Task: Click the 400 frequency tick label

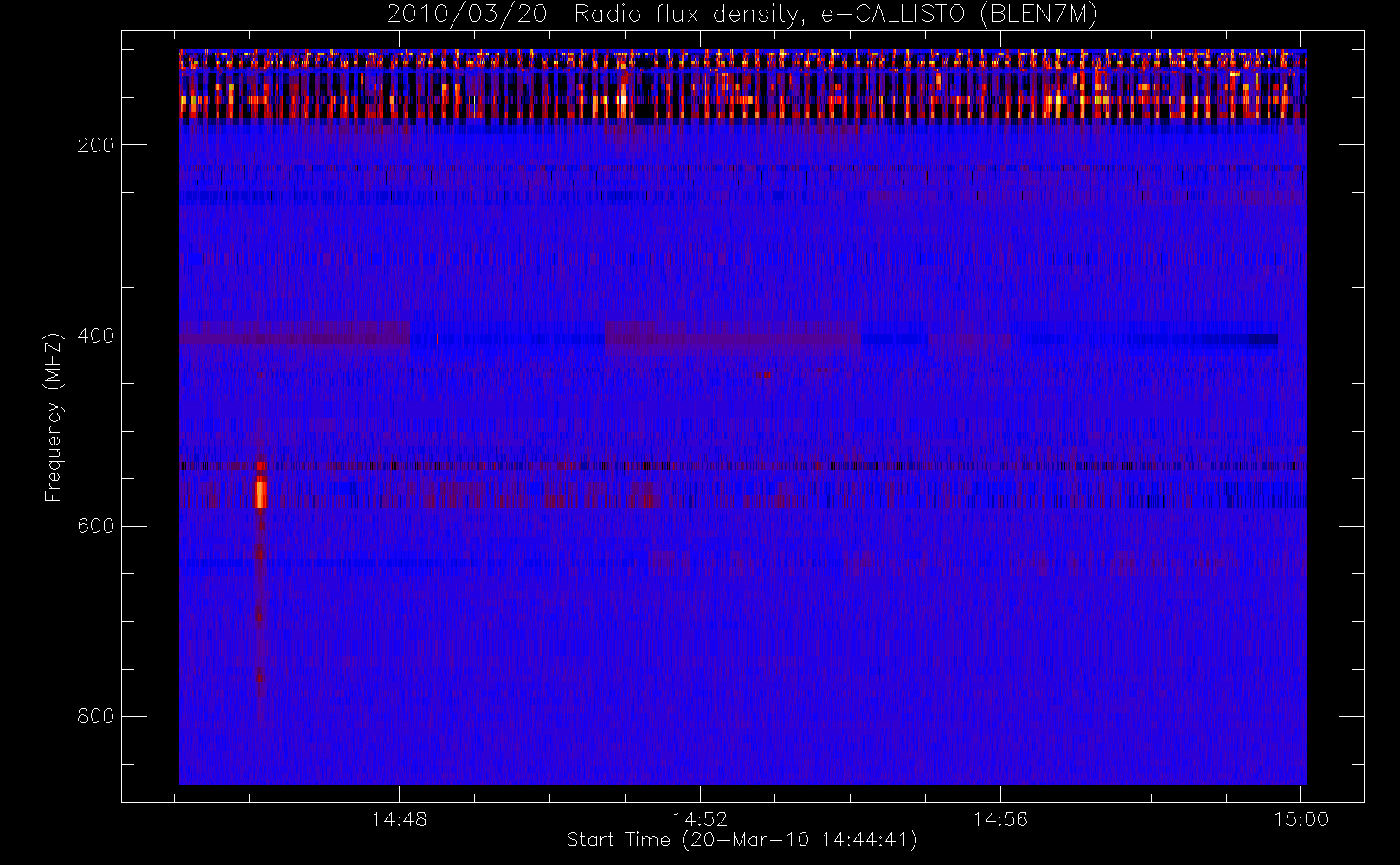Action: (x=96, y=336)
